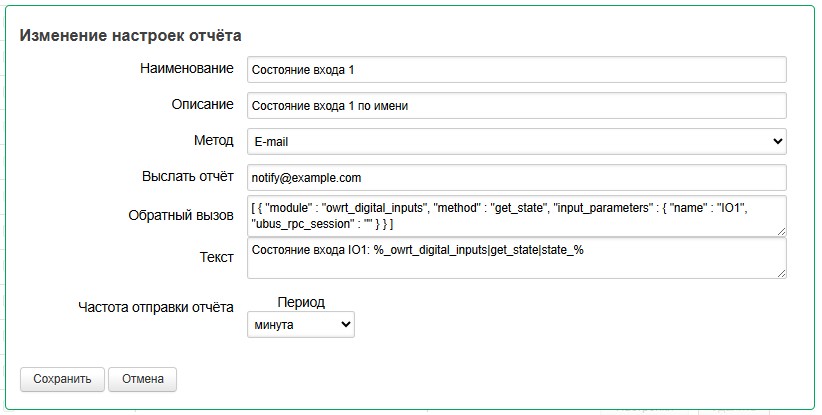Click the Выслать отчёт label
Image resolution: width=822 pixels, height=415 pixels.
(x=187, y=177)
